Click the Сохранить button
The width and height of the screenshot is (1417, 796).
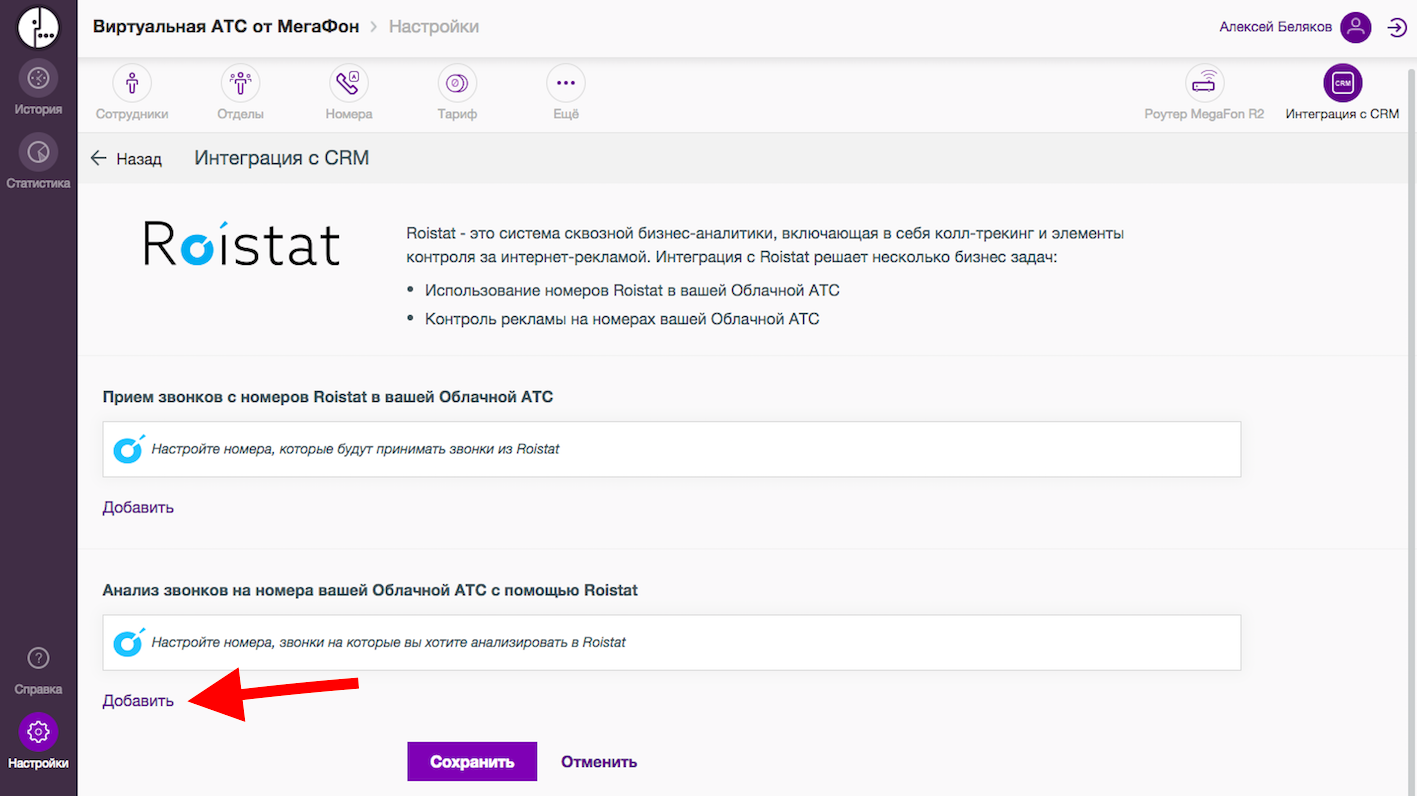coord(472,761)
